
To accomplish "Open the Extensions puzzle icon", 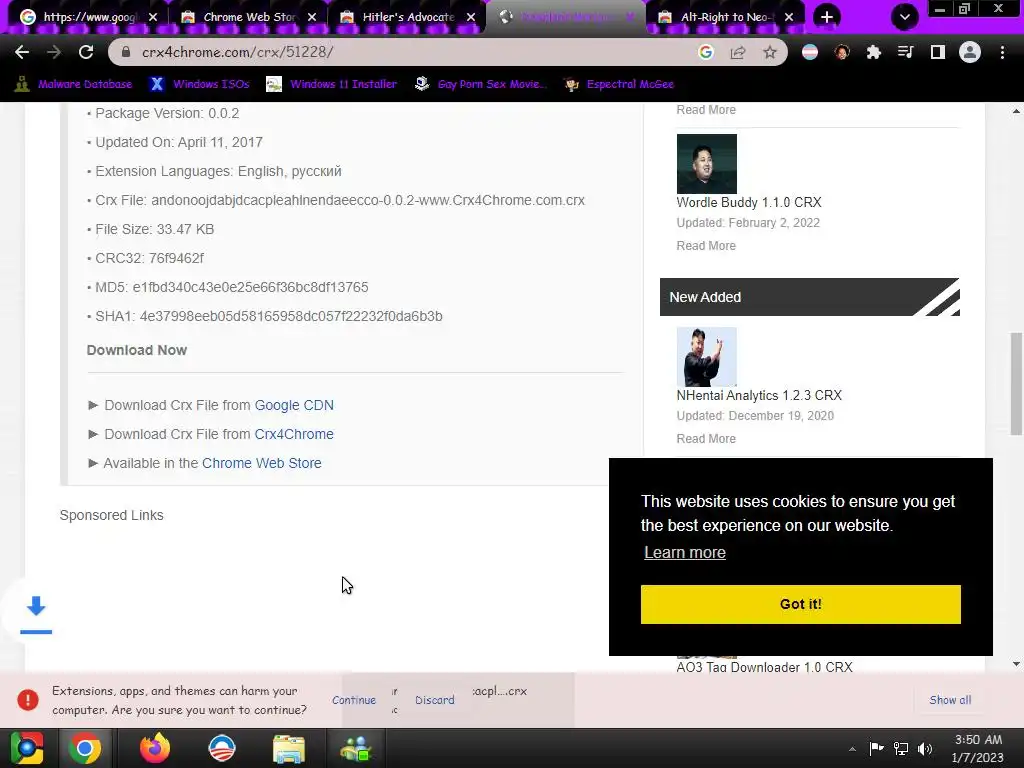I will [x=874, y=52].
